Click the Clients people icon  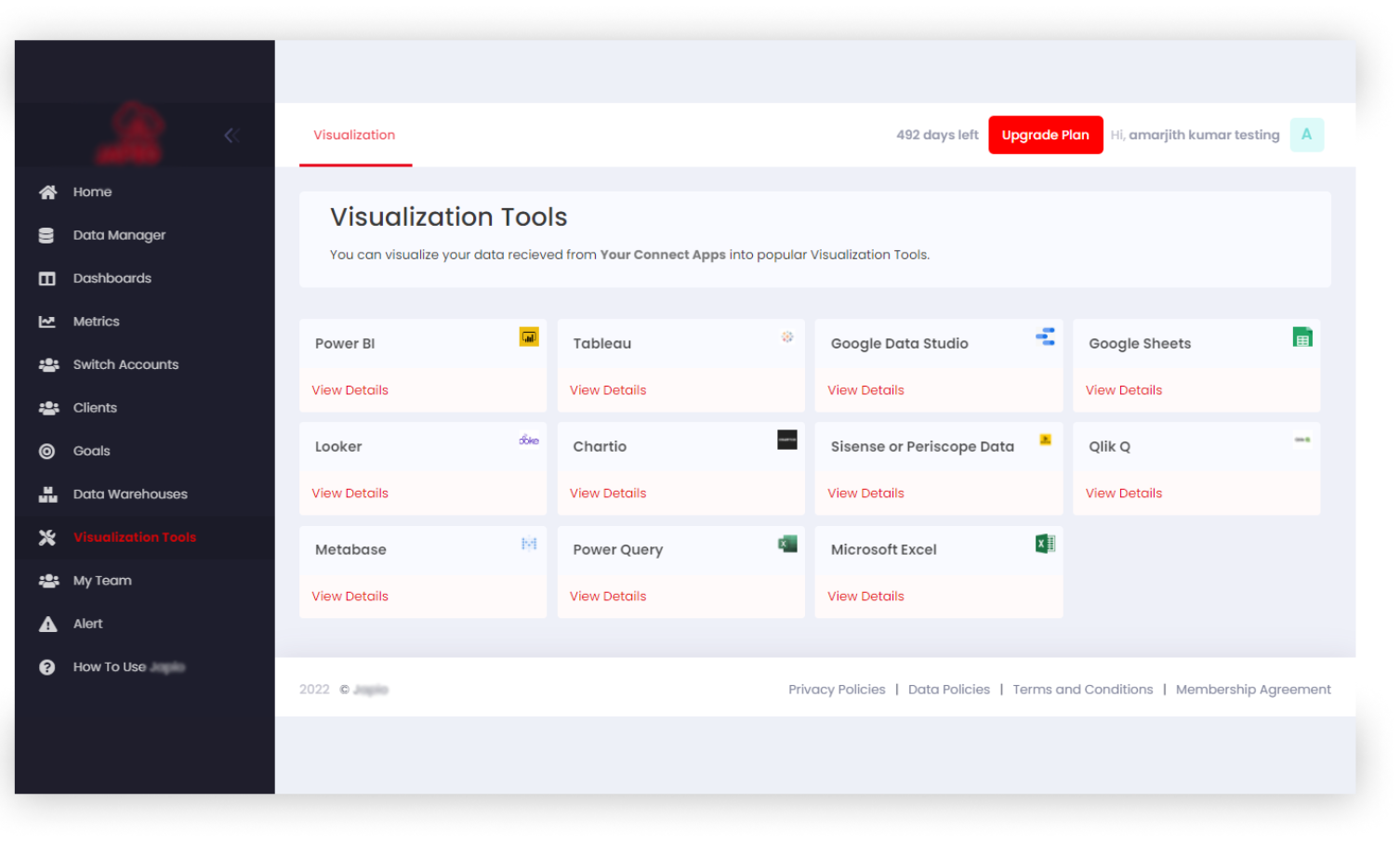tap(48, 408)
